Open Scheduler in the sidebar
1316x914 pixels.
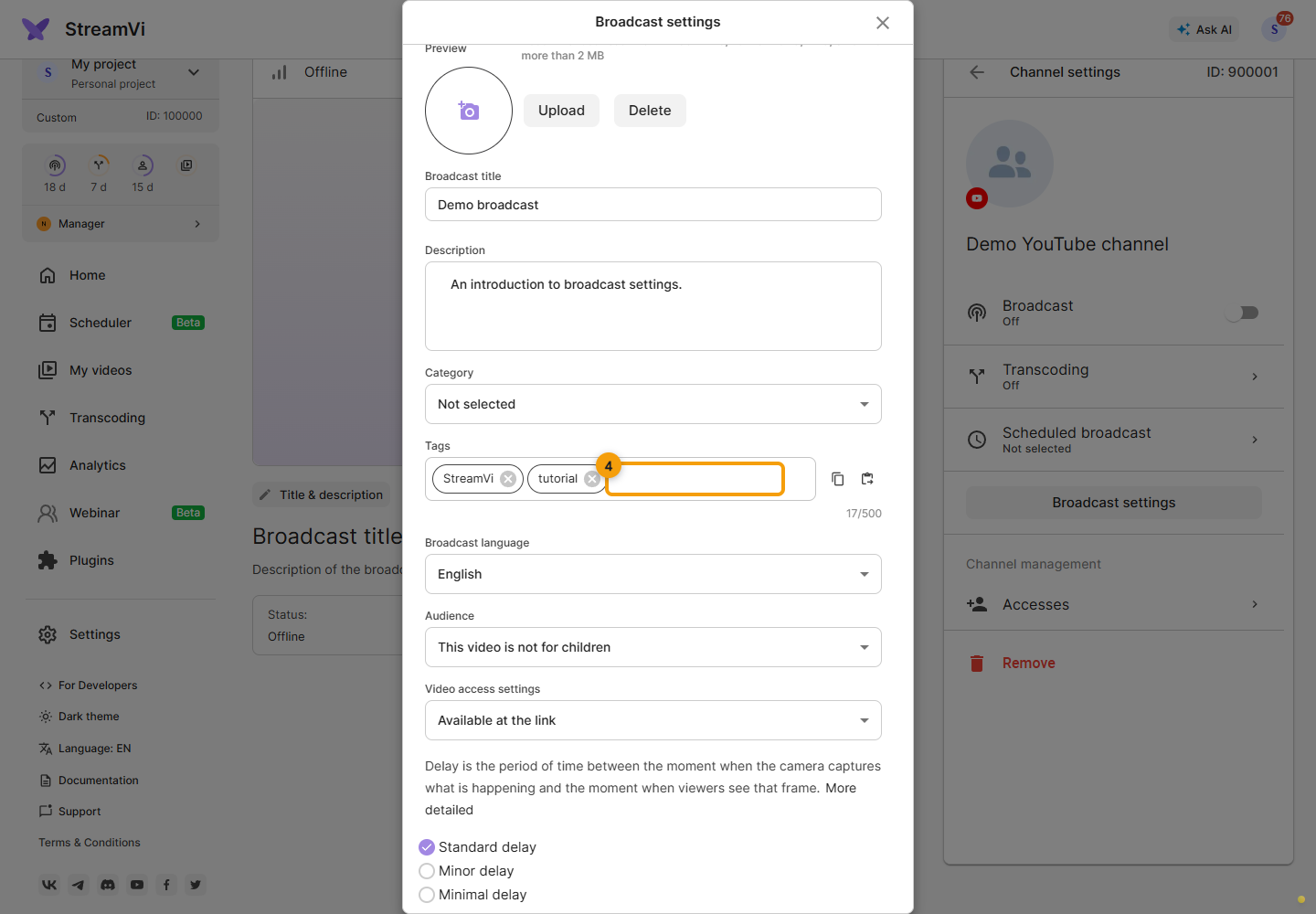(121, 323)
